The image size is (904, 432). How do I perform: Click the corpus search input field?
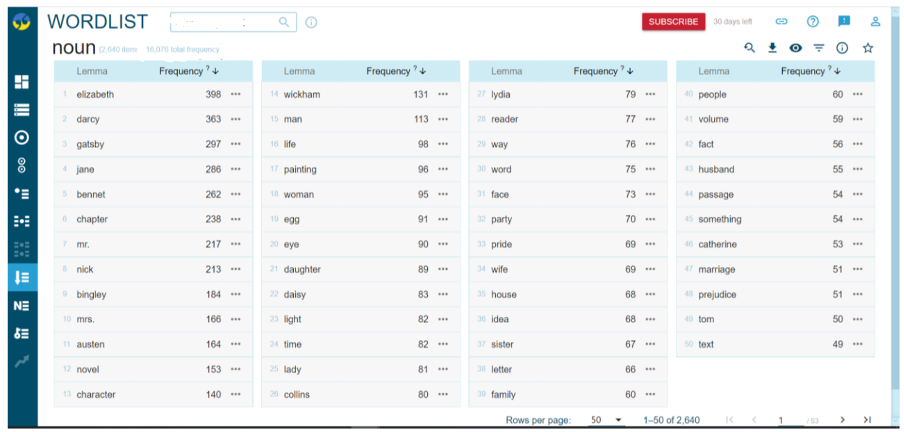(x=225, y=21)
